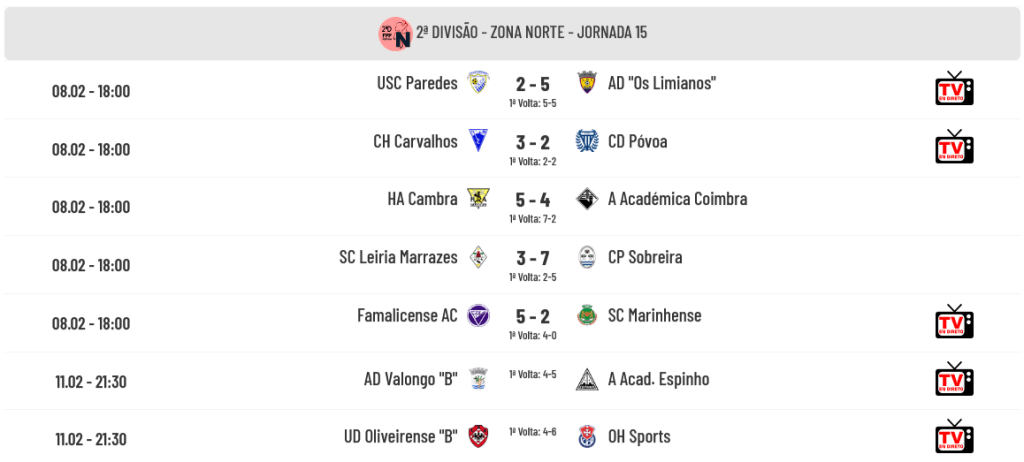Click the 2ª Divisão Zona Norte league logo
Screen dimensions: 1024x462
point(395,33)
